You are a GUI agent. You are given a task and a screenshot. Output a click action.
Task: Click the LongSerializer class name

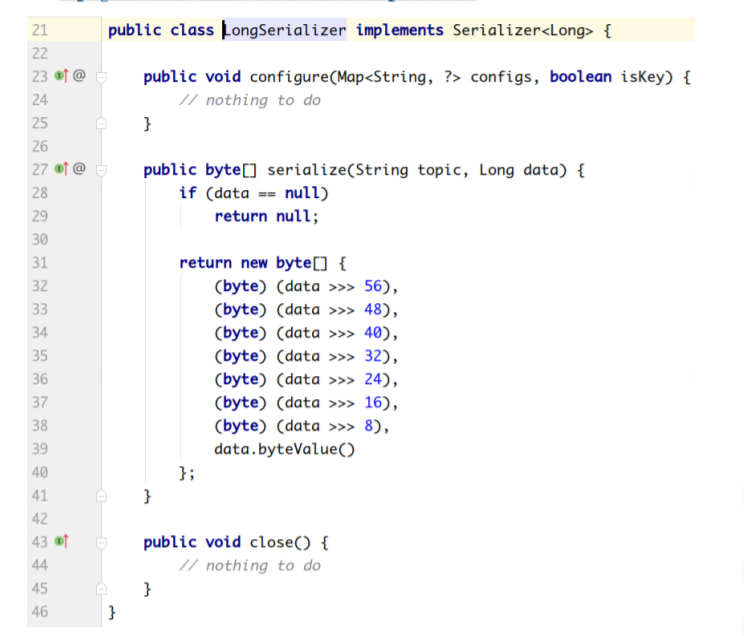tap(285, 30)
